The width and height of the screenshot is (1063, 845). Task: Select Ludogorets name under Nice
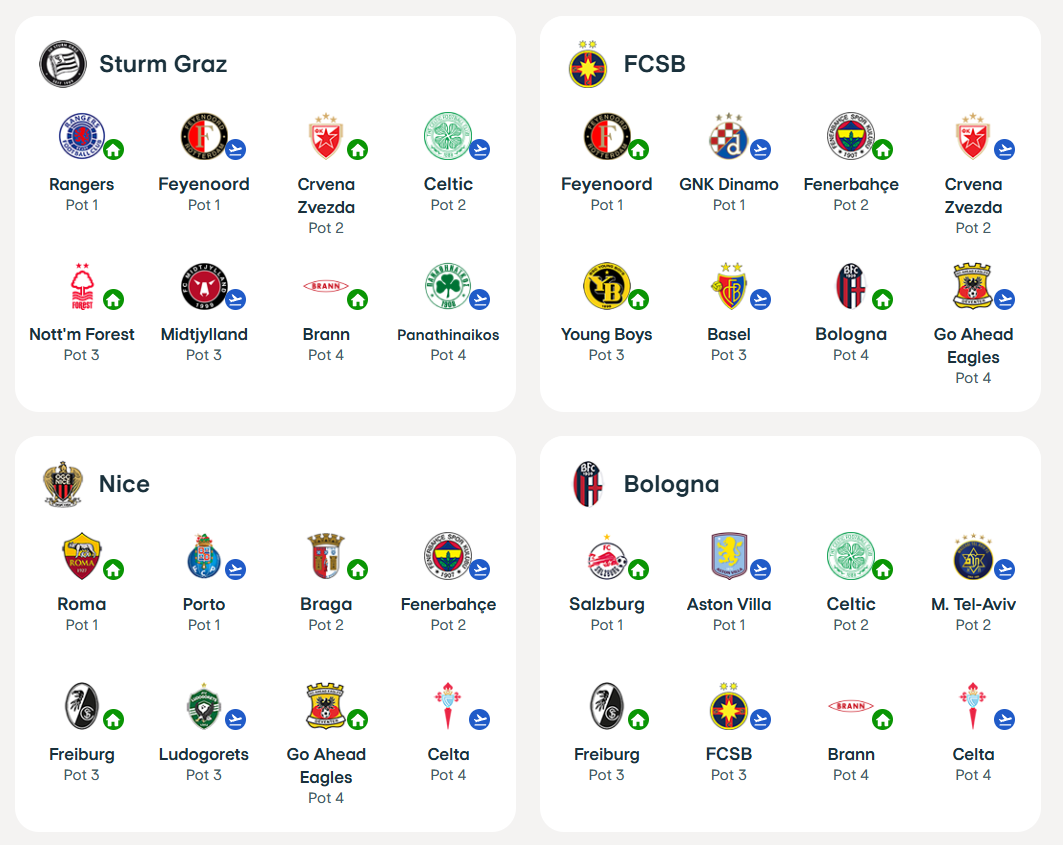coord(203,754)
